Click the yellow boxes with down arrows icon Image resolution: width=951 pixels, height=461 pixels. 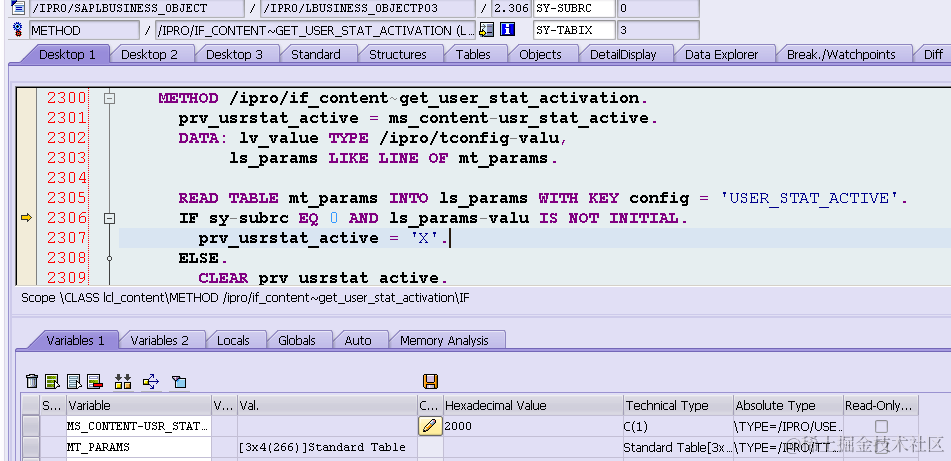123,382
